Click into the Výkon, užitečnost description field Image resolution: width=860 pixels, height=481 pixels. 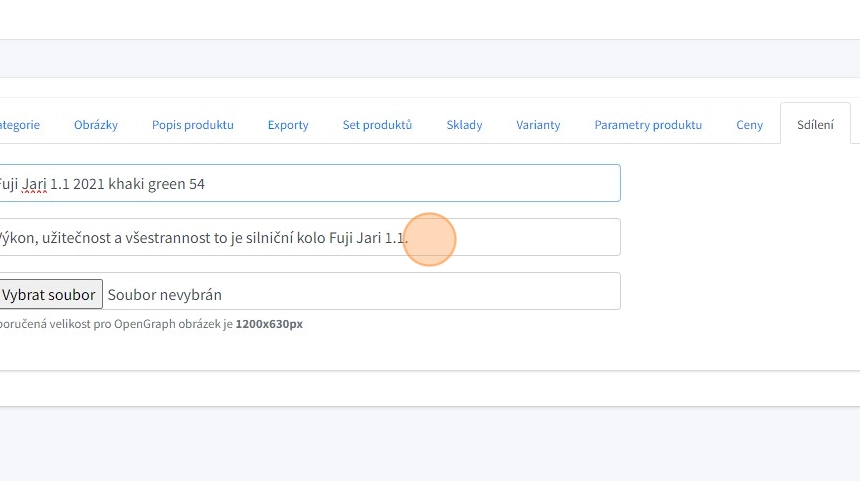(520, 237)
